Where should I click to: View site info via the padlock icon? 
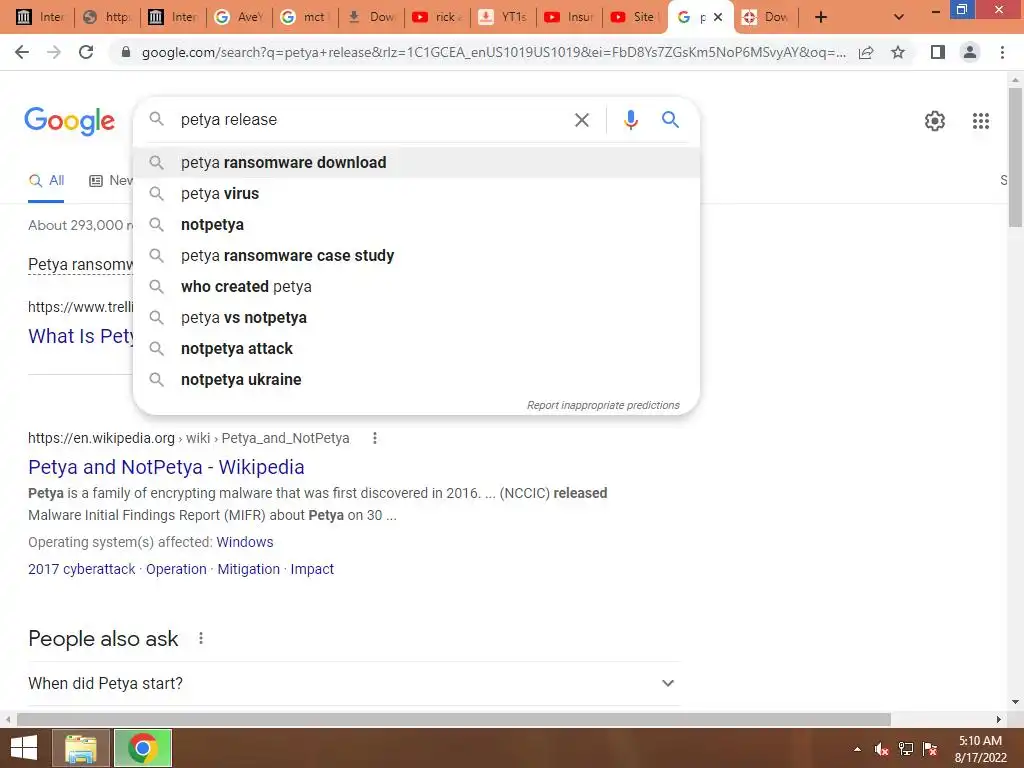(x=126, y=52)
